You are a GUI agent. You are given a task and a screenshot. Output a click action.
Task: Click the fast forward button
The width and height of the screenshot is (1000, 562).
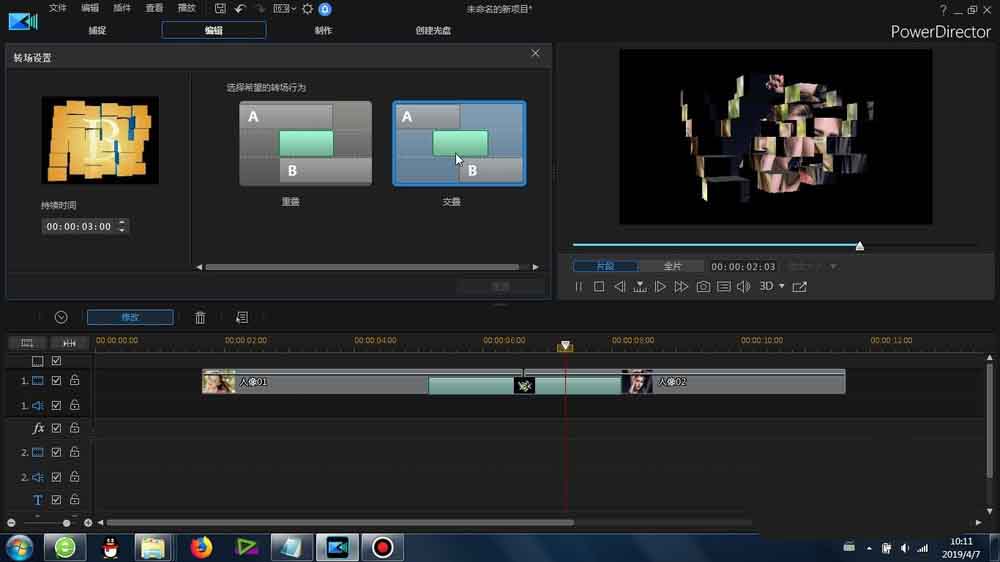(x=681, y=286)
